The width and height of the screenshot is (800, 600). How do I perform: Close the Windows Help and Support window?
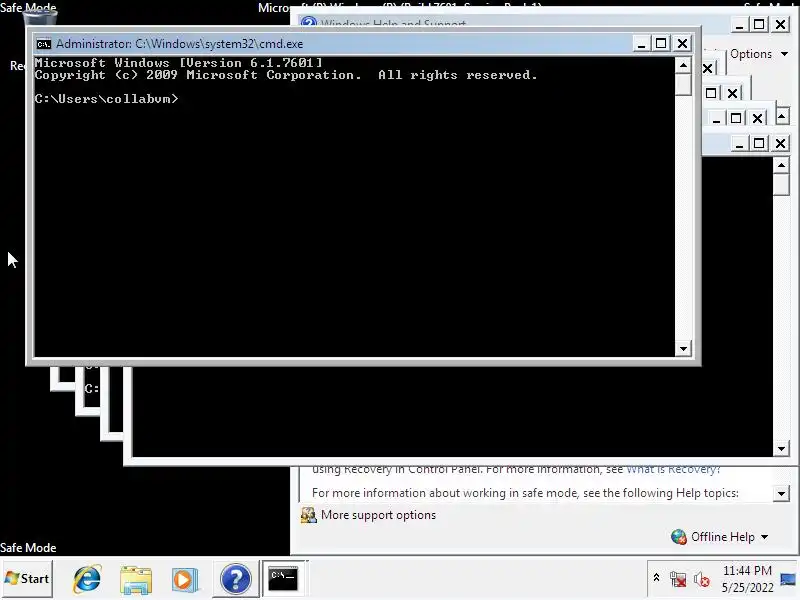(780, 24)
